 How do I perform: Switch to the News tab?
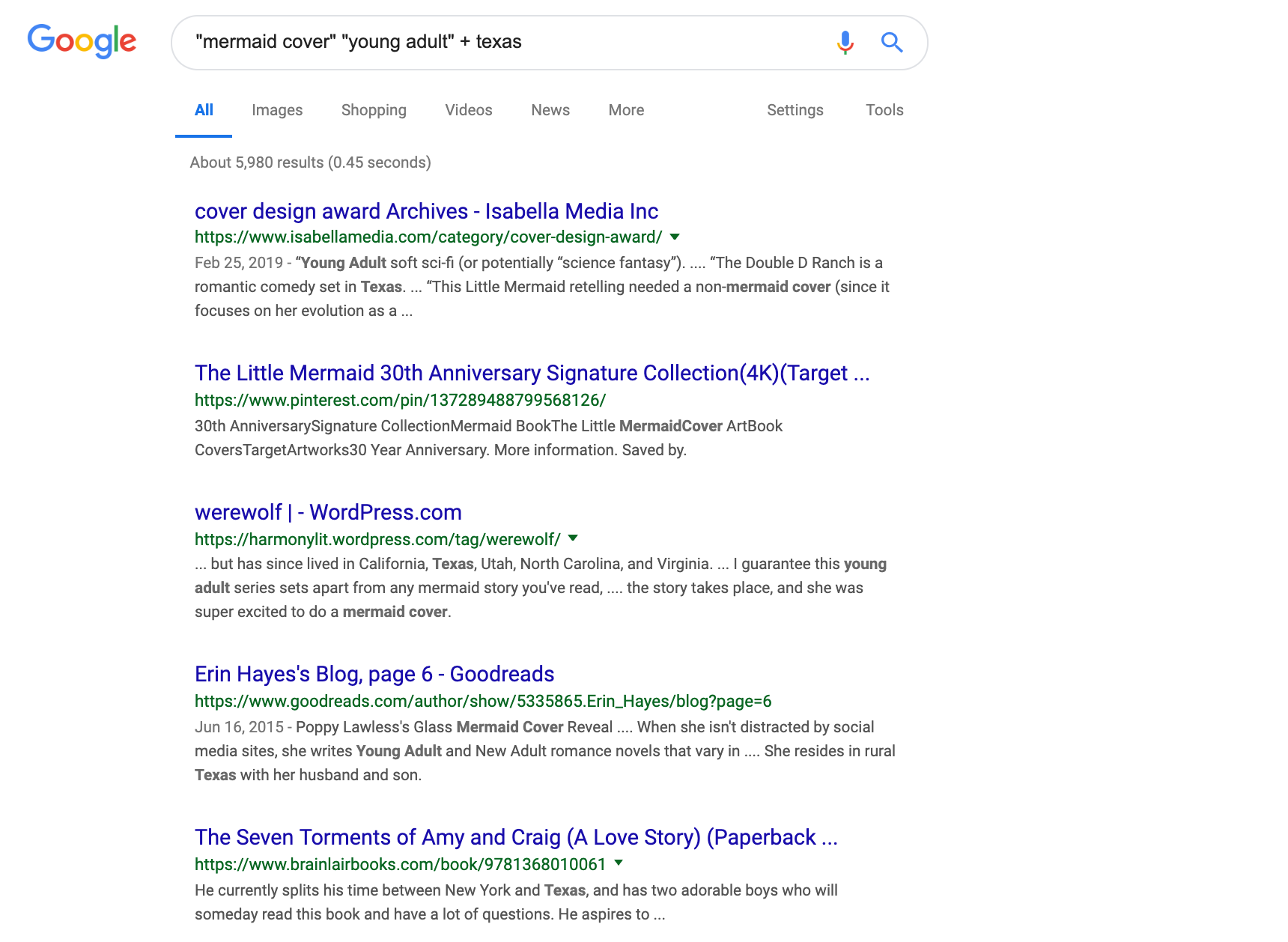coord(550,110)
